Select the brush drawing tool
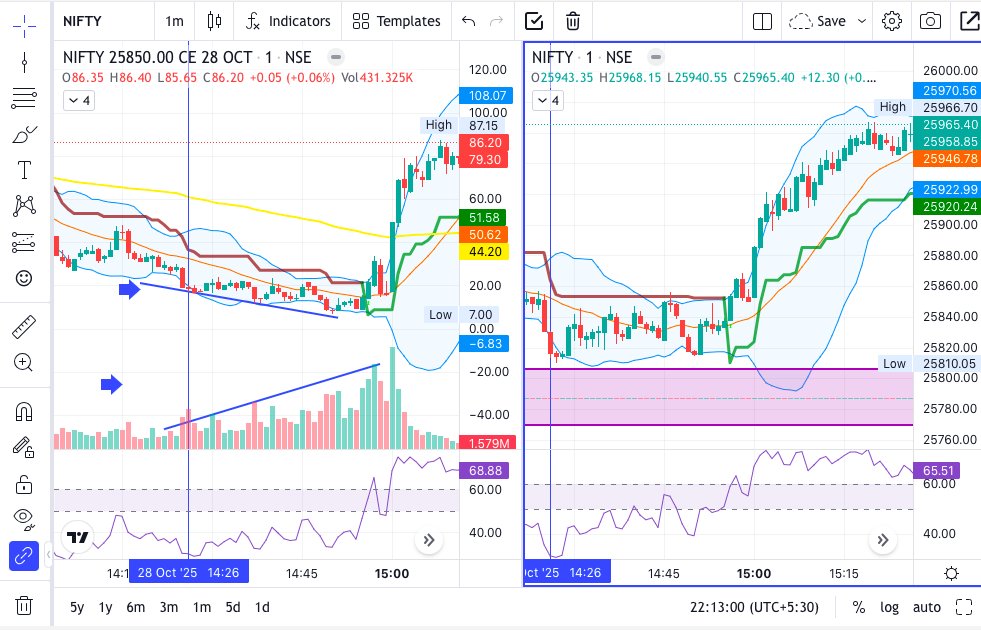The image size is (981, 630). [x=24, y=135]
